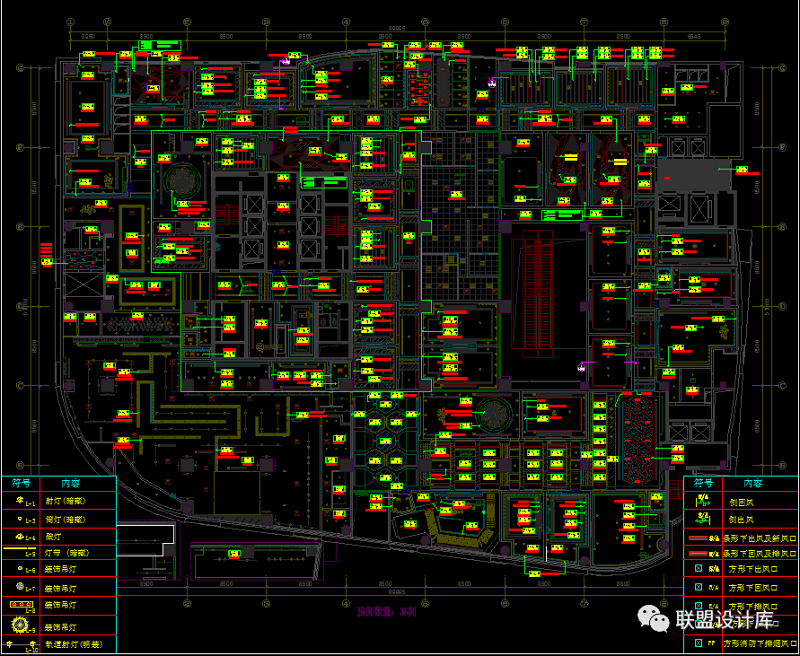Click the L-9 starburst chandelier symbol
The height and width of the screenshot is (656, 800).
[x=19, y=625]
